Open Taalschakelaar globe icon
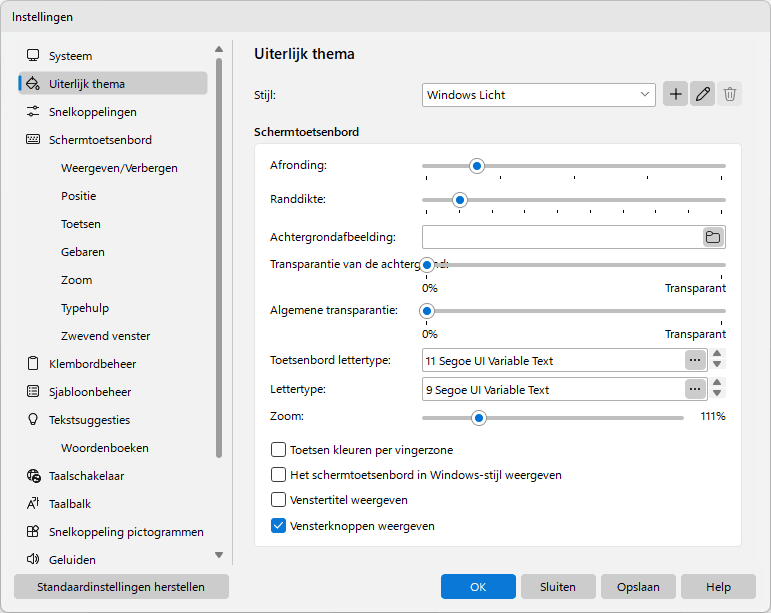Image resolution: width=771 pixels, height=613 pixels. (x=33, y=475)
